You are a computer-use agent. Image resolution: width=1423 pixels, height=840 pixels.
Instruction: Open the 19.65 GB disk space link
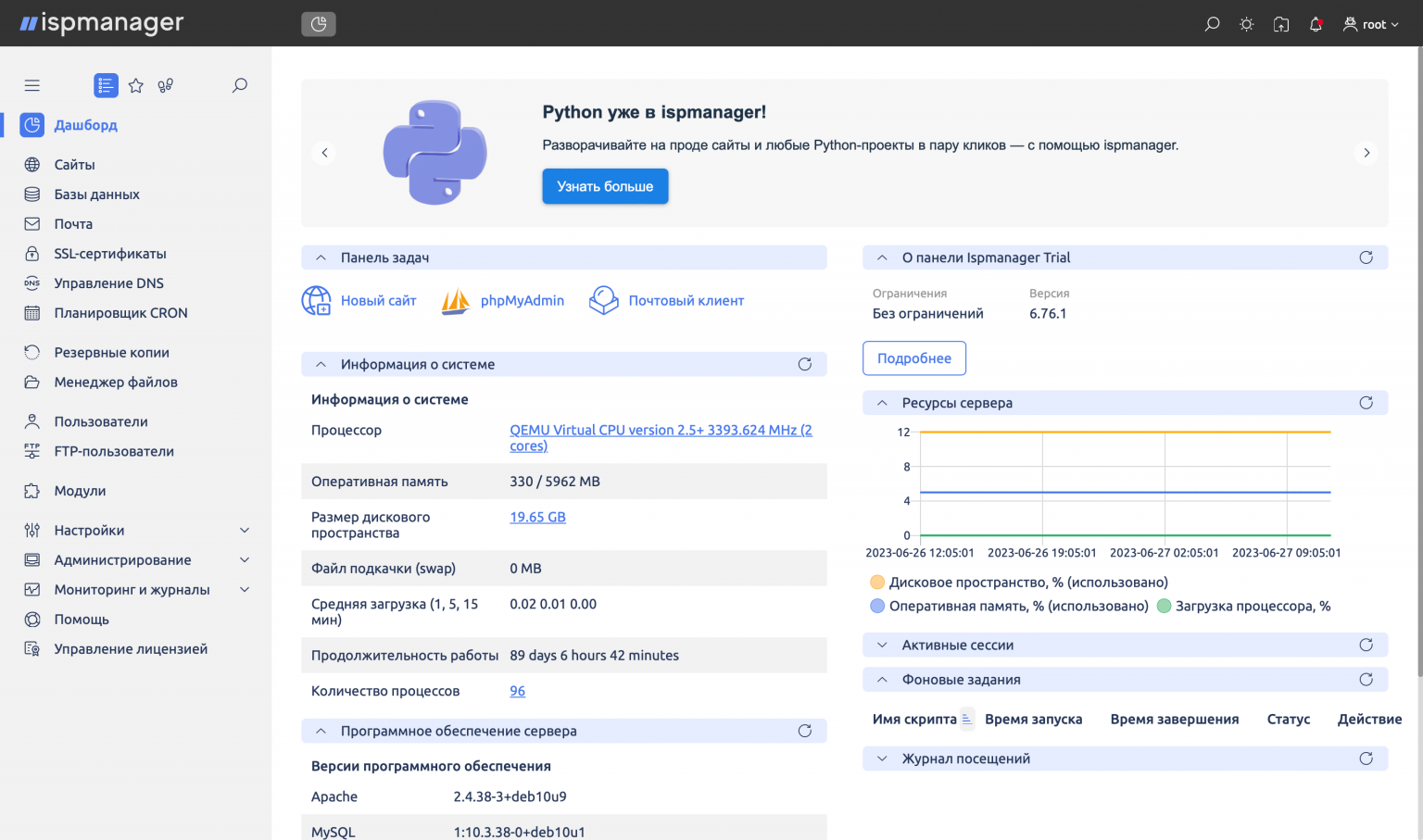pos(537,517)
